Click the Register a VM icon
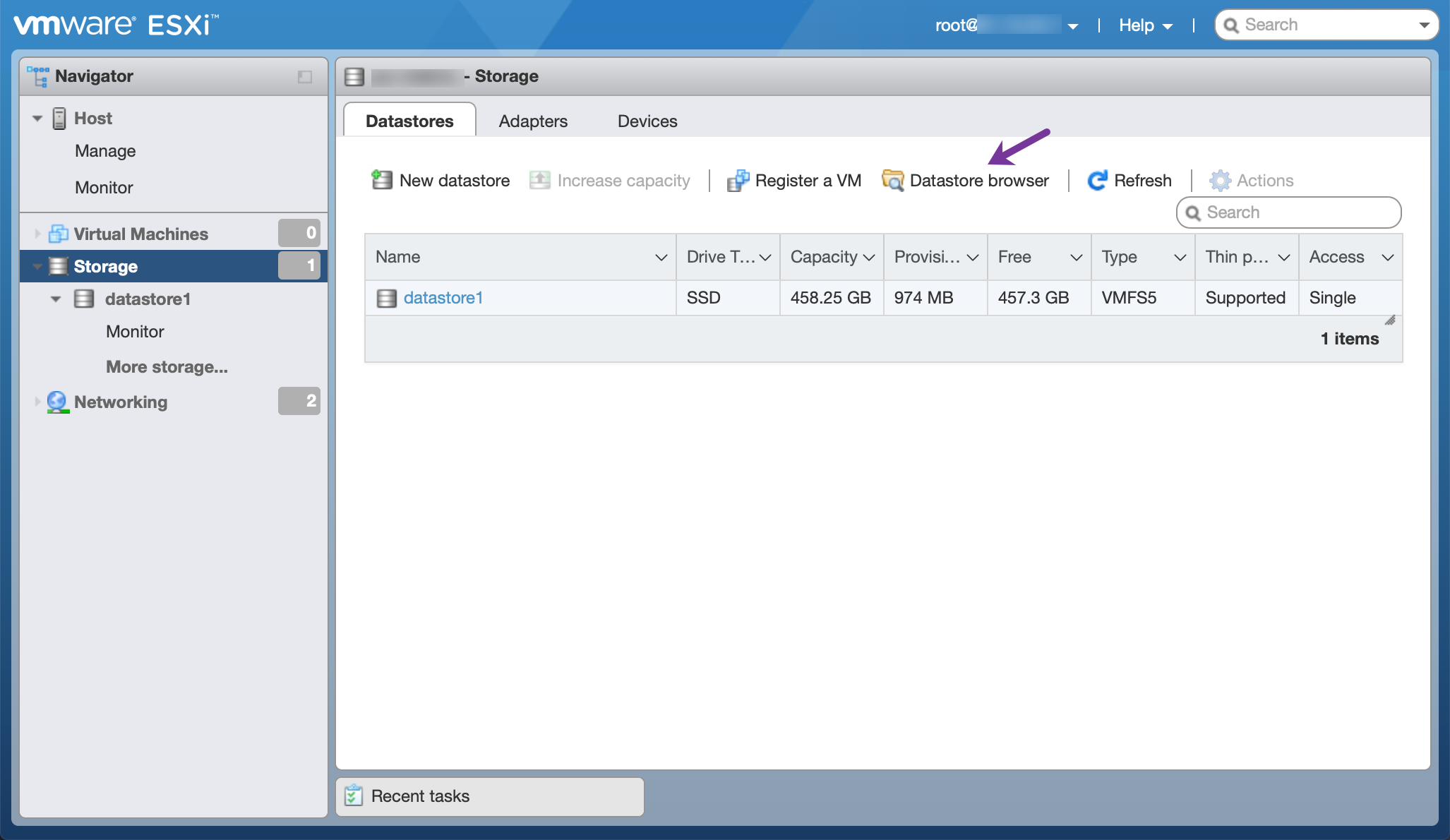Viewport: 1450px width, 840px height. 738,181
